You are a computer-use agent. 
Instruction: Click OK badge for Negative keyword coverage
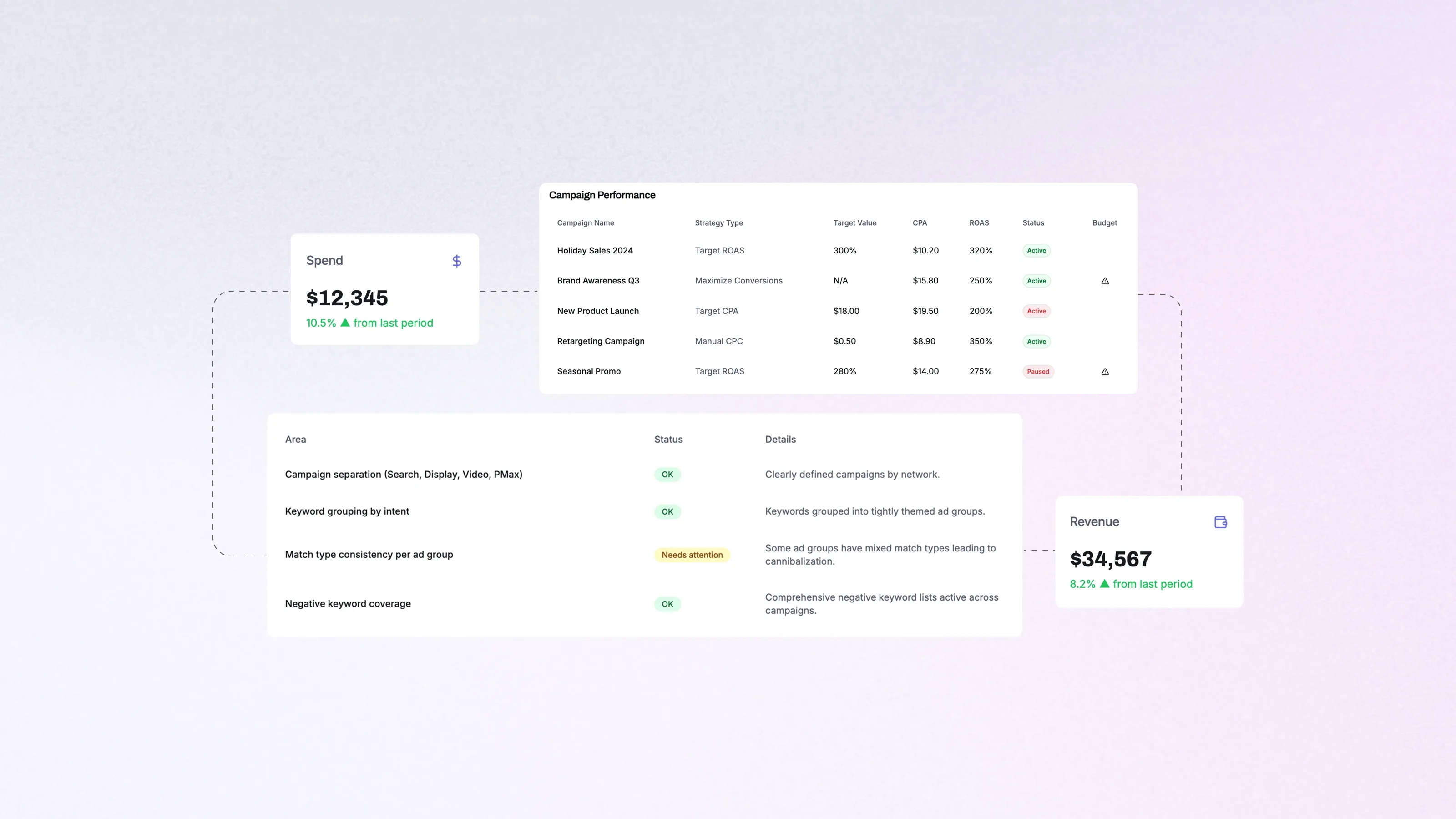pyautogui.click(x=667, y=604)
